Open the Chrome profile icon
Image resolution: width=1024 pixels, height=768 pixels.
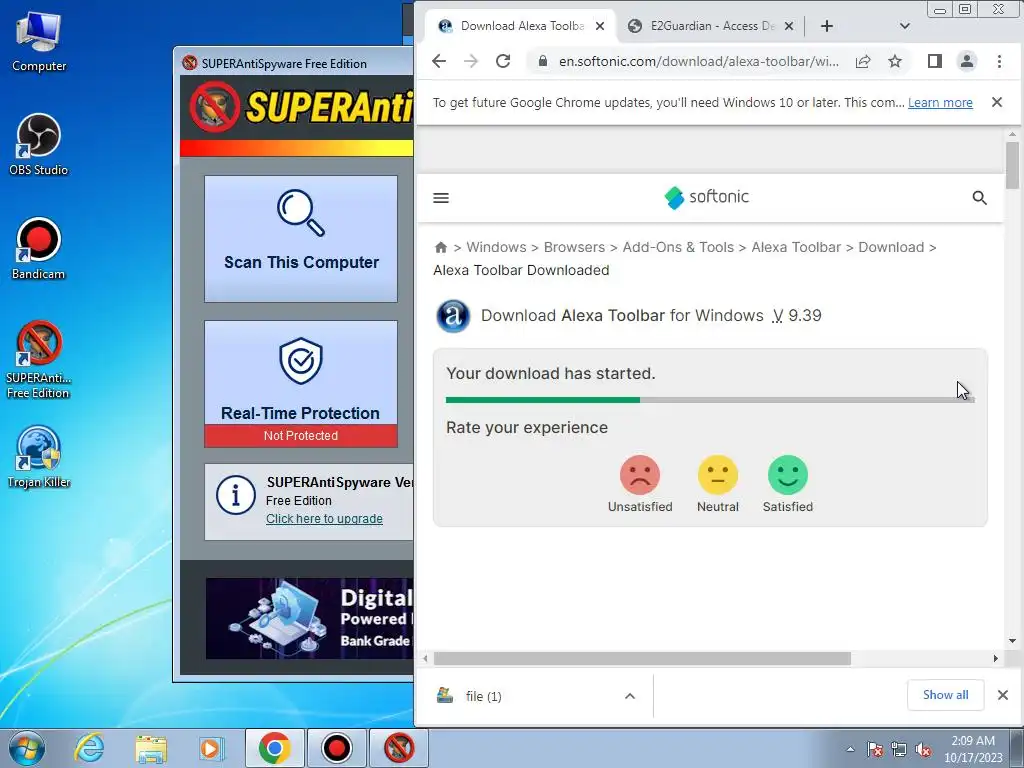[967, 61]
